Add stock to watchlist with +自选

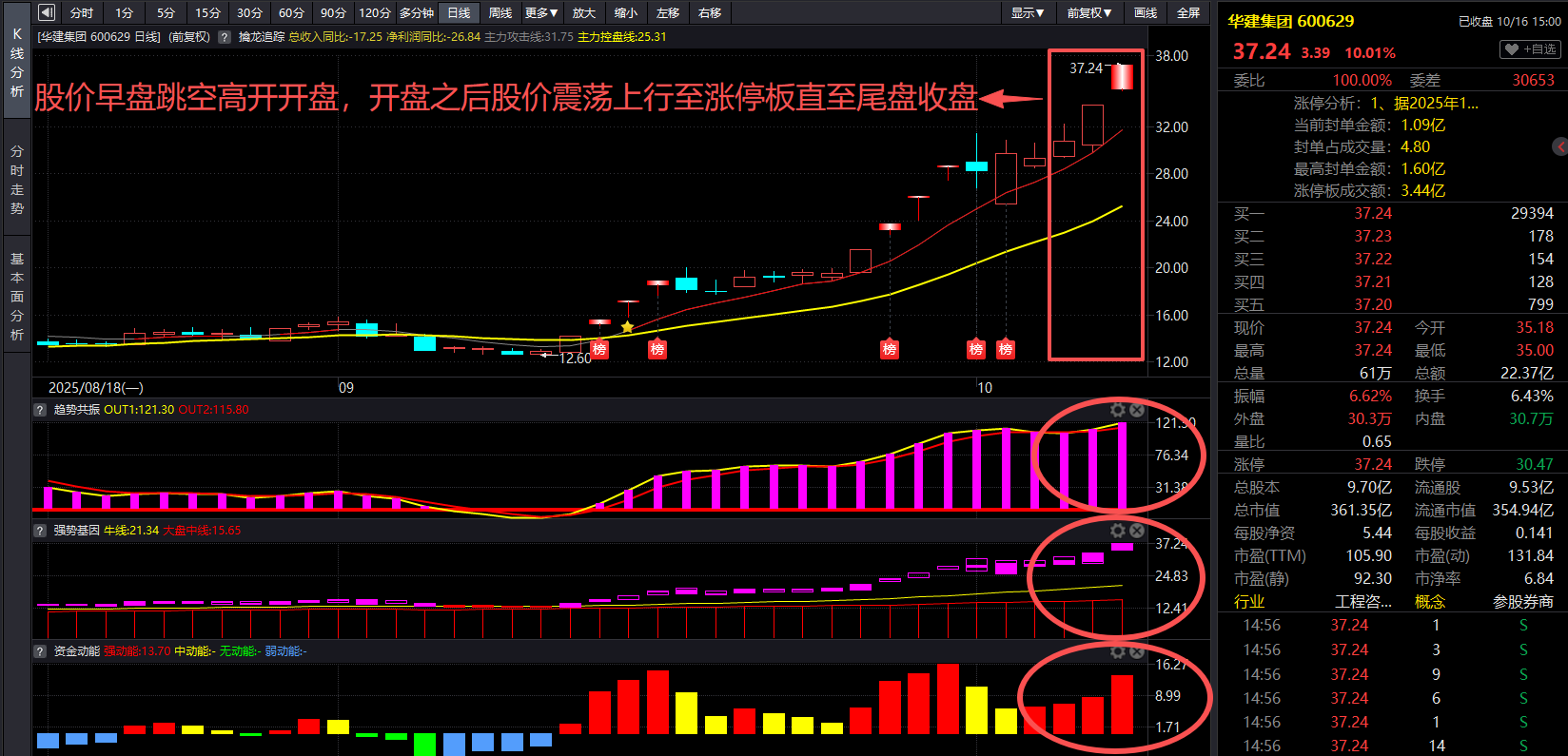[x=1531, y=49]
